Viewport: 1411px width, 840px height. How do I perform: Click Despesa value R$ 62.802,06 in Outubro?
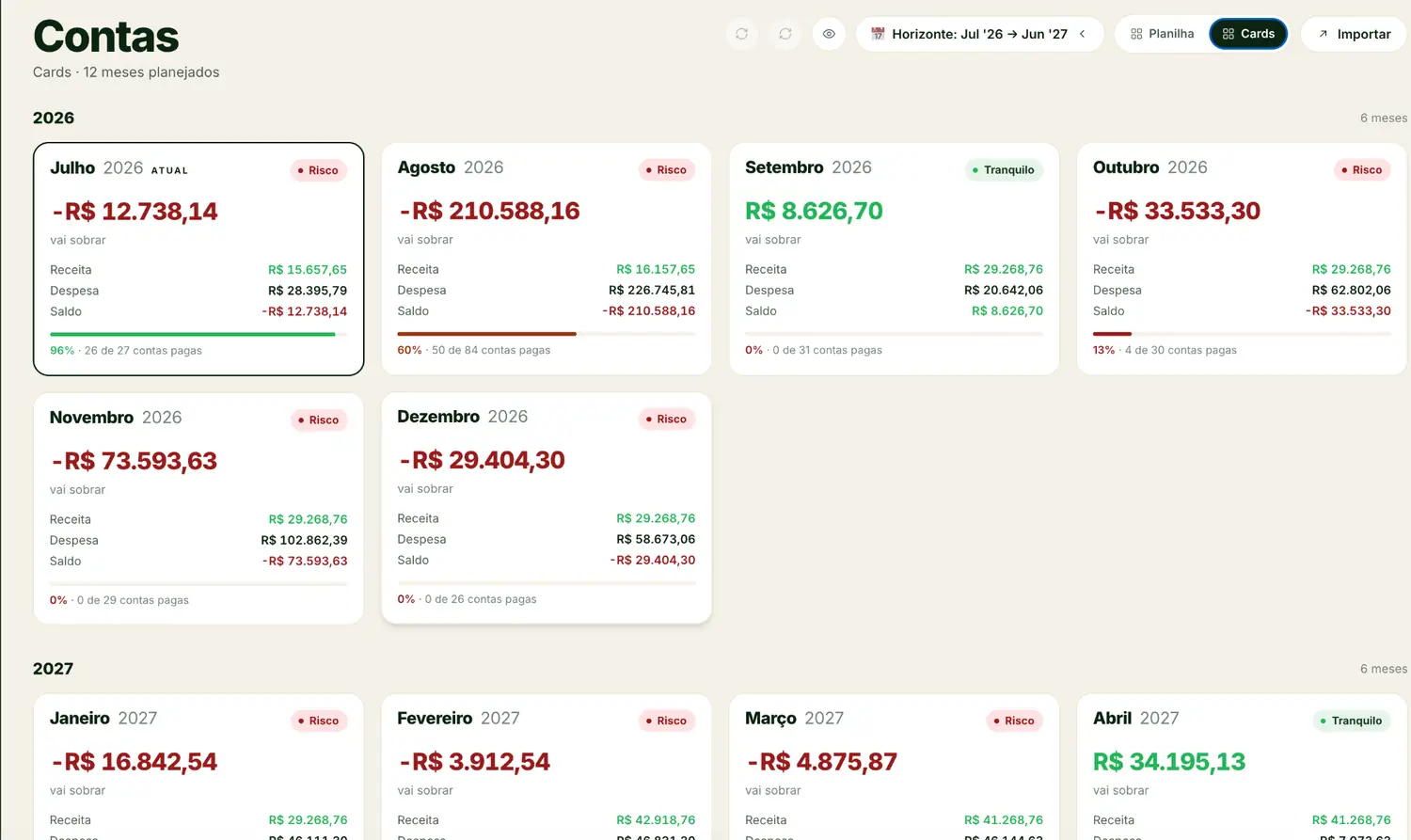[x=1351, y=290]
